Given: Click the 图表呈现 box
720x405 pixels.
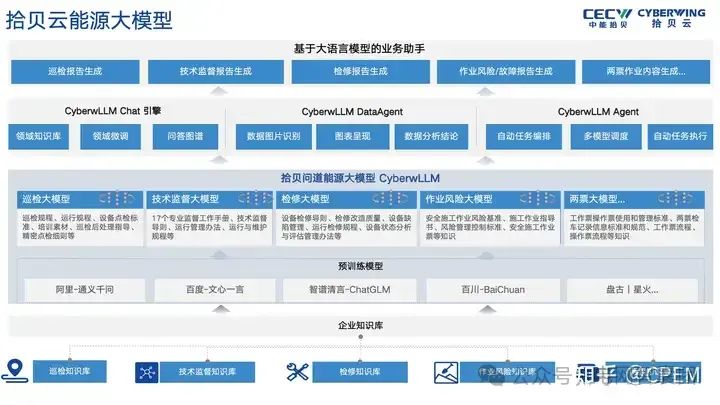Looking at the screenshot, I should [353, 136].
